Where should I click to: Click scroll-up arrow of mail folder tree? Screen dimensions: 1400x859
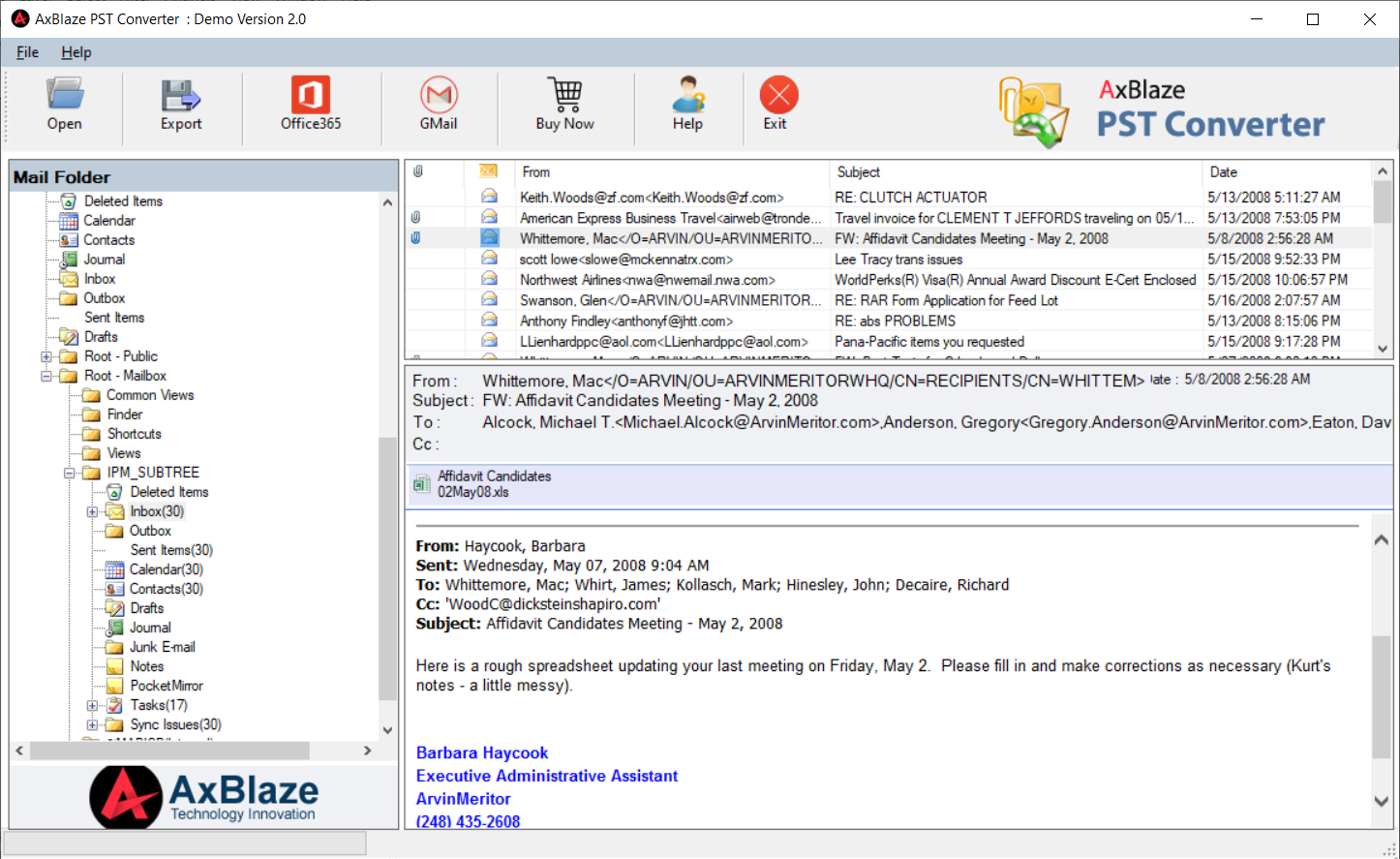pyautogui.click(x=387, y=202)
